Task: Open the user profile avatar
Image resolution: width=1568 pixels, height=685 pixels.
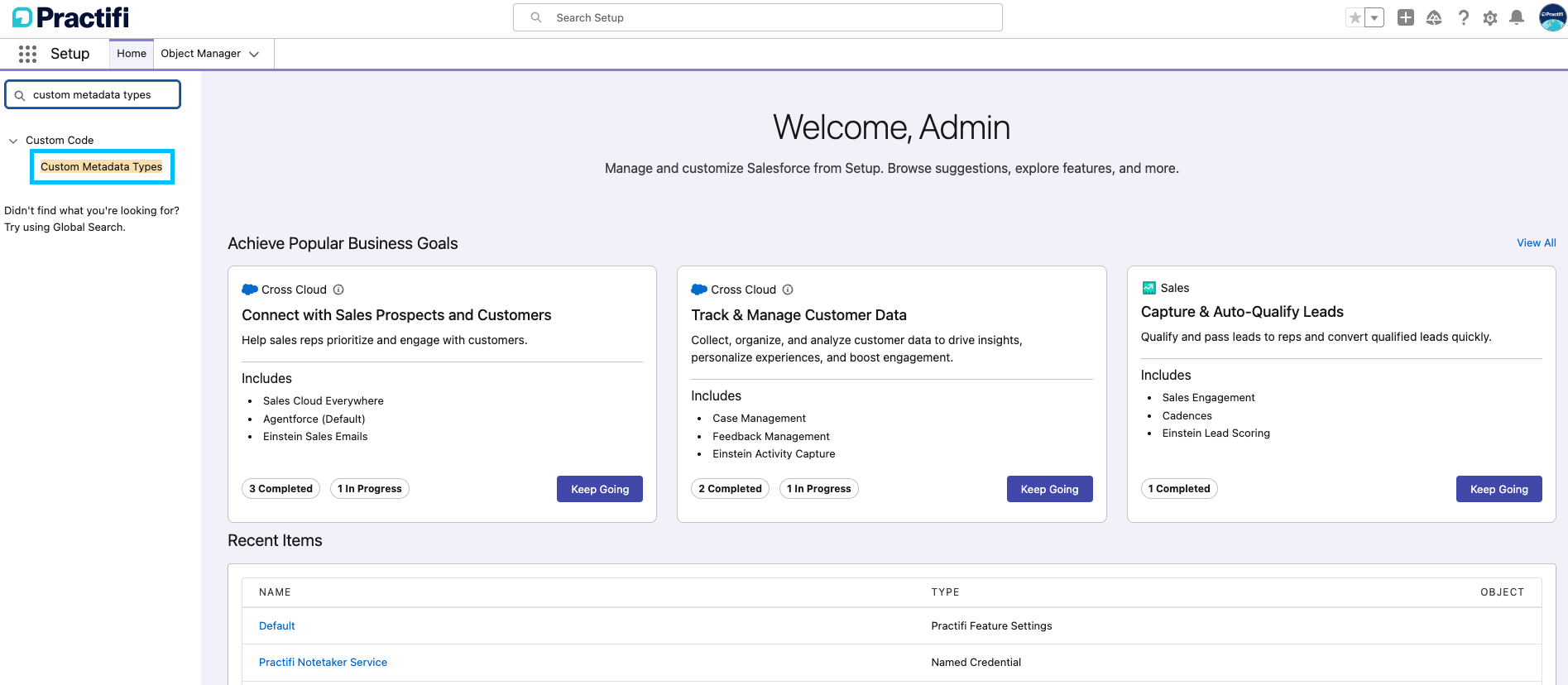Action: (1552, 17)
